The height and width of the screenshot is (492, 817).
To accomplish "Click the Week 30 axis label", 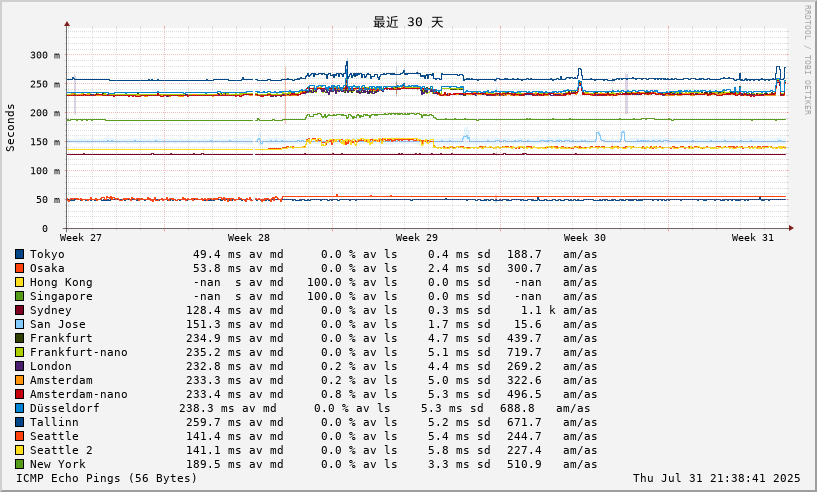I will coord(585,238).
